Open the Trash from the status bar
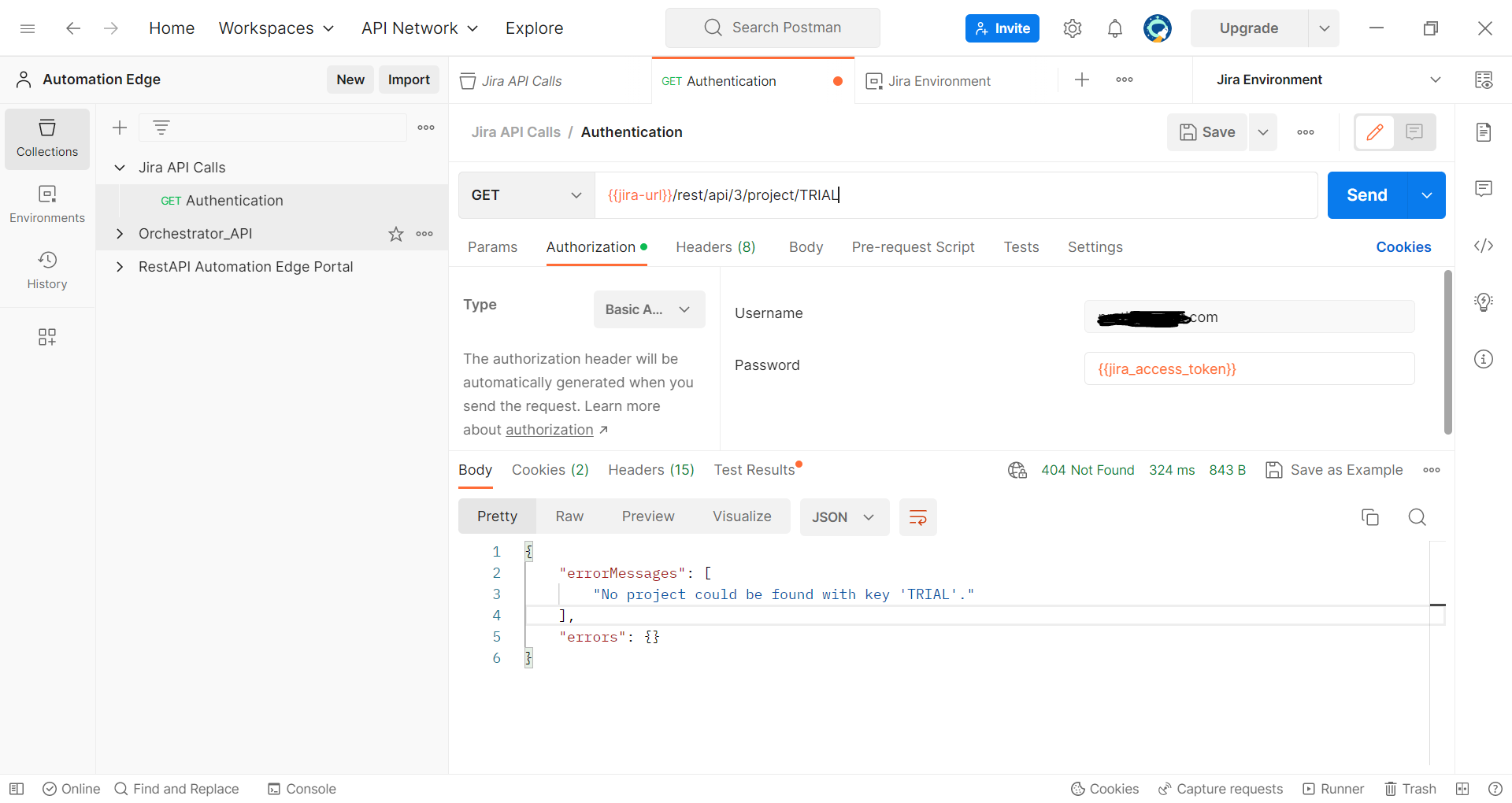The width and height of the screenshot is (1512, 803). click(1410, 788)
